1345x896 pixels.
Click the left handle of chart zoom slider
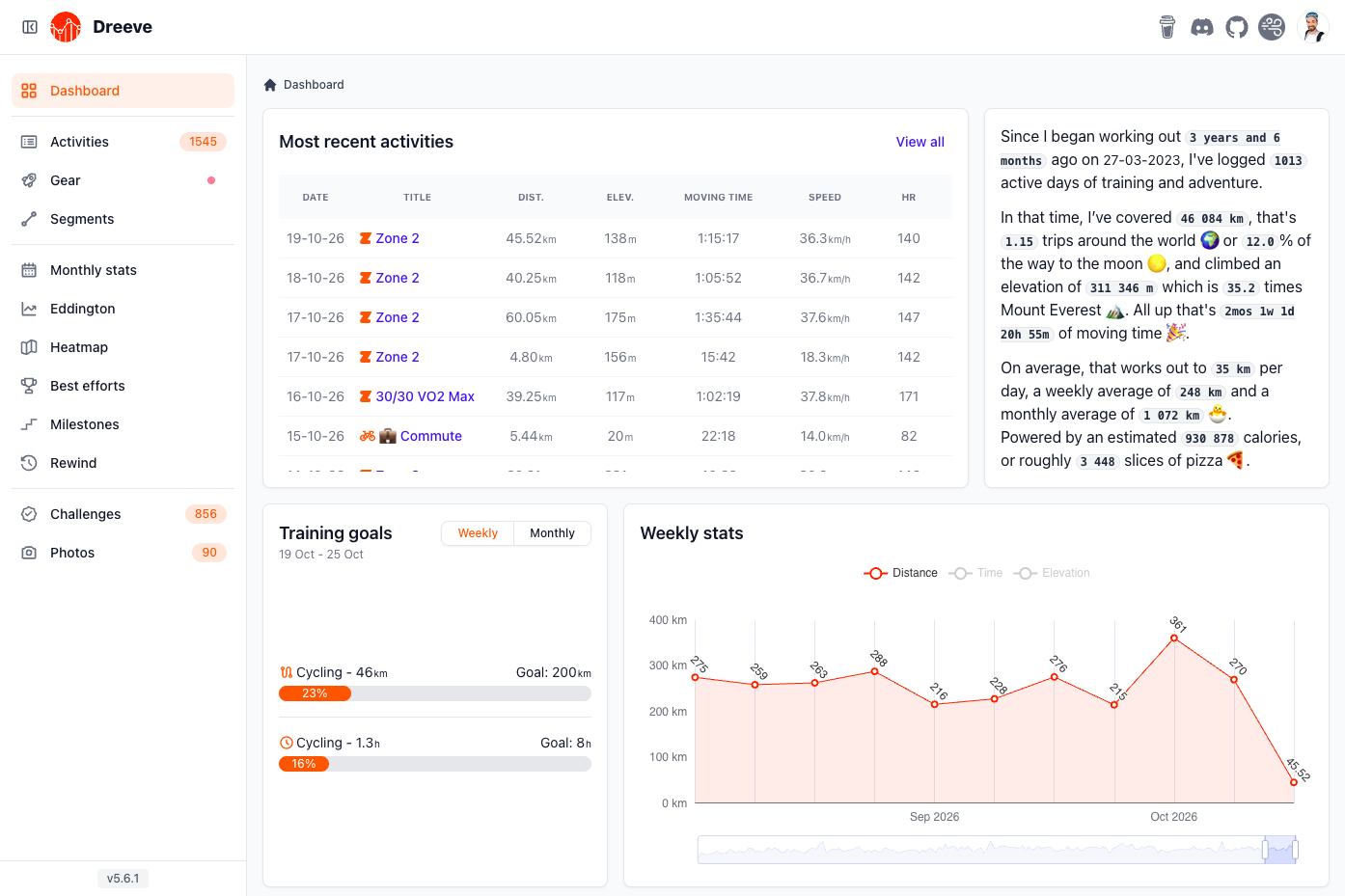pyautogui.click(x=1265, y=850)
